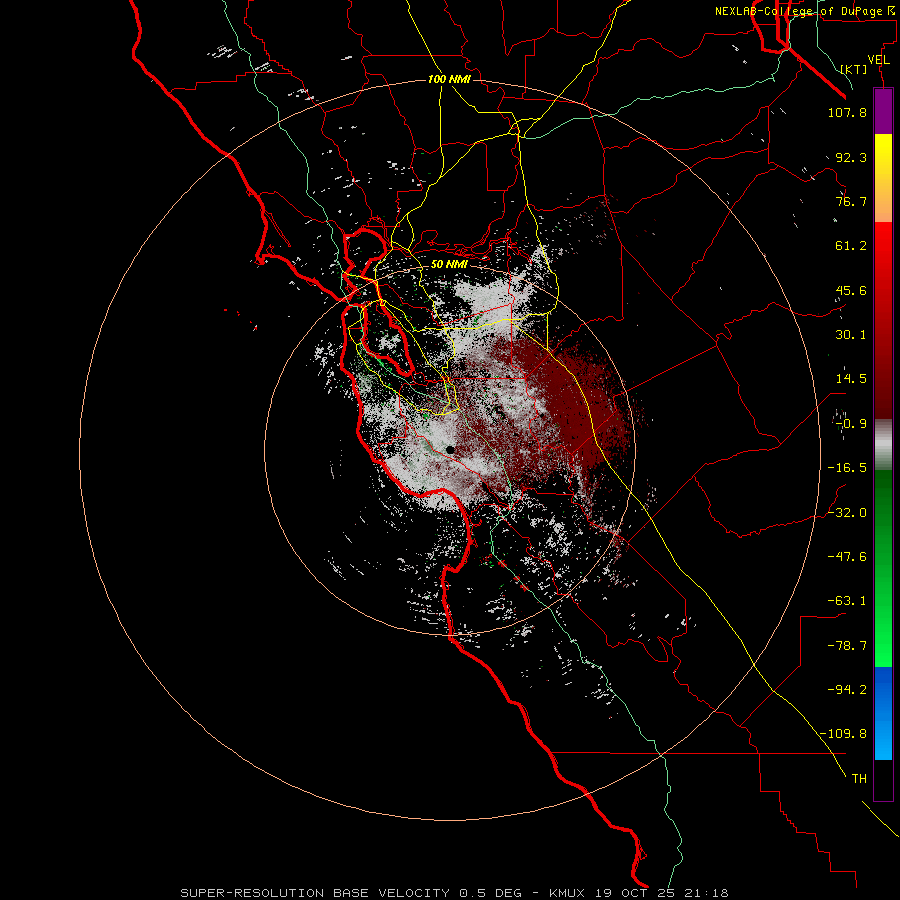Click the -94.2 velocity scale value

point(847,689)
